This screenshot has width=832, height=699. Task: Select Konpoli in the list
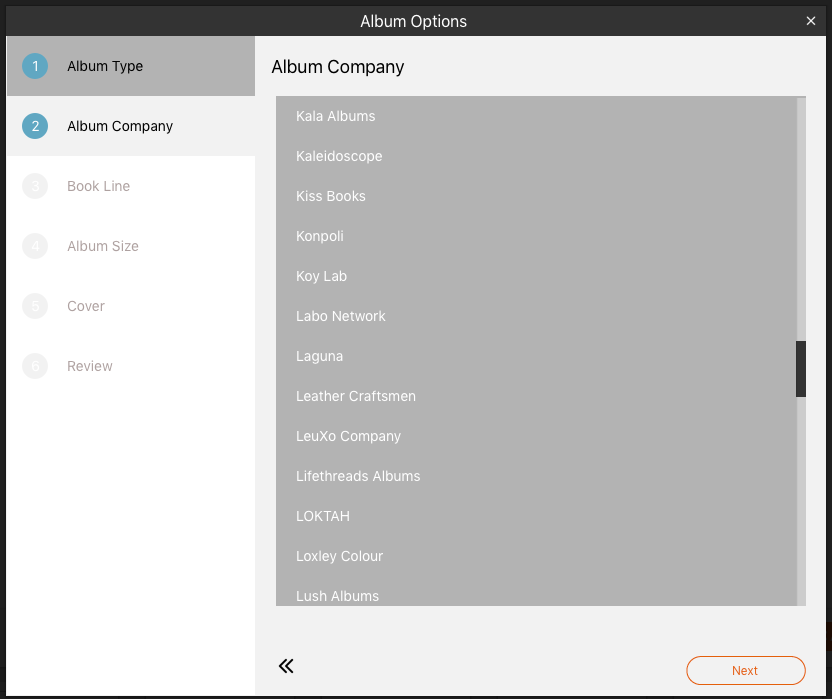pos(536,236)
